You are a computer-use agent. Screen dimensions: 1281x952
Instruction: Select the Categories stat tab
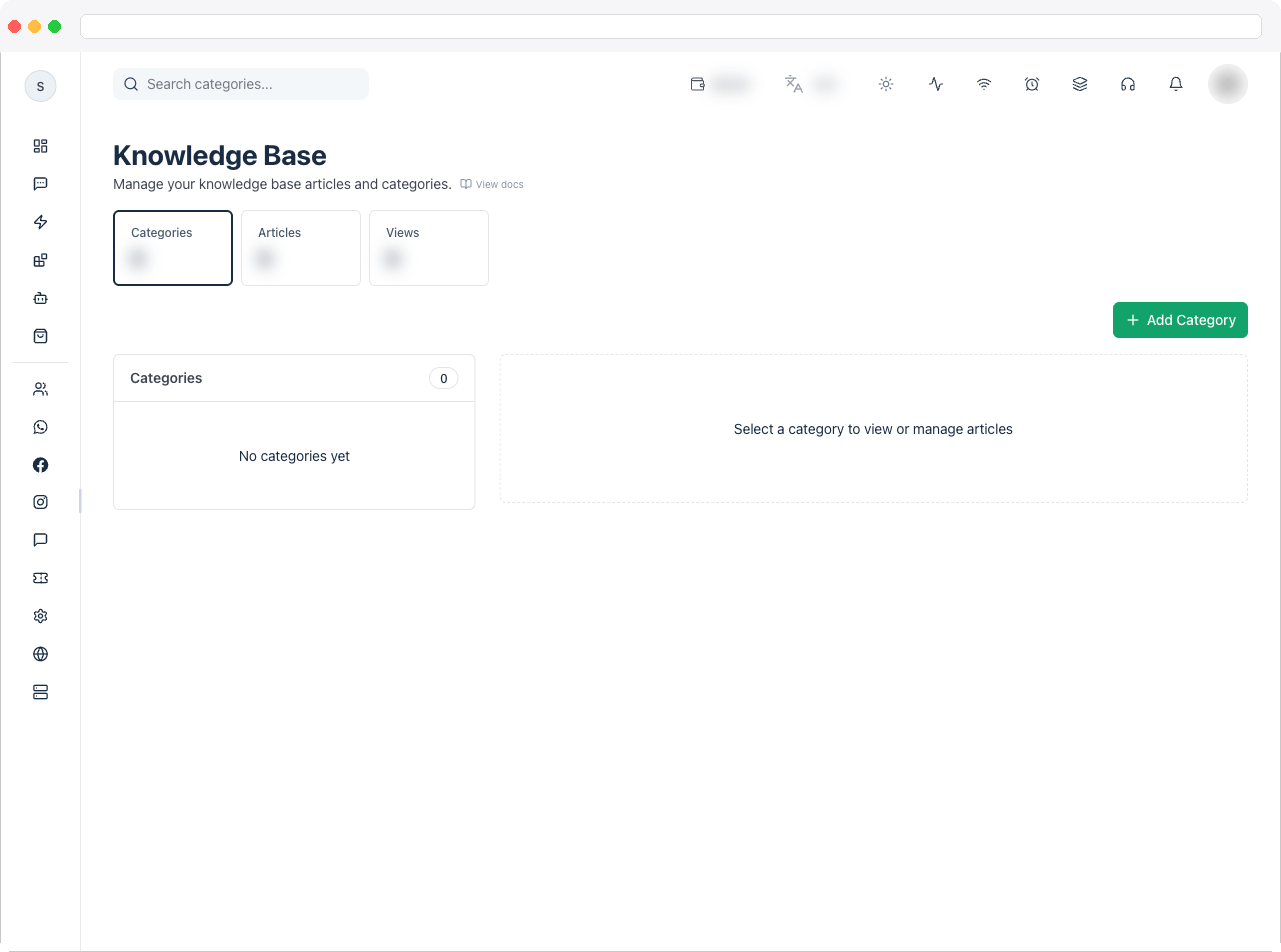[x=173, y=248]
